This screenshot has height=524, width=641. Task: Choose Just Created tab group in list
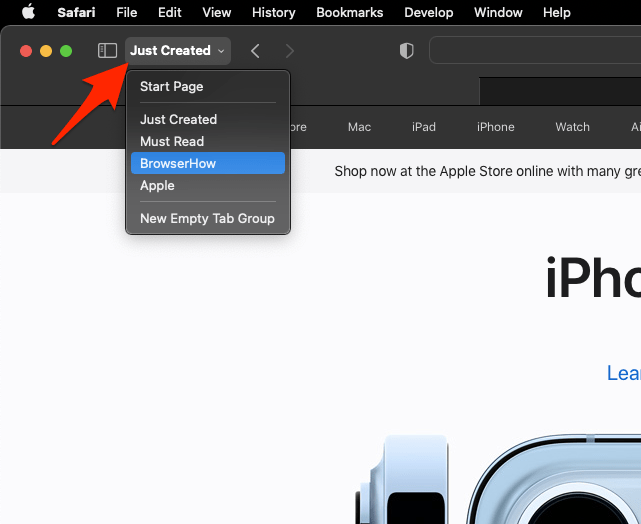point(178,119)
